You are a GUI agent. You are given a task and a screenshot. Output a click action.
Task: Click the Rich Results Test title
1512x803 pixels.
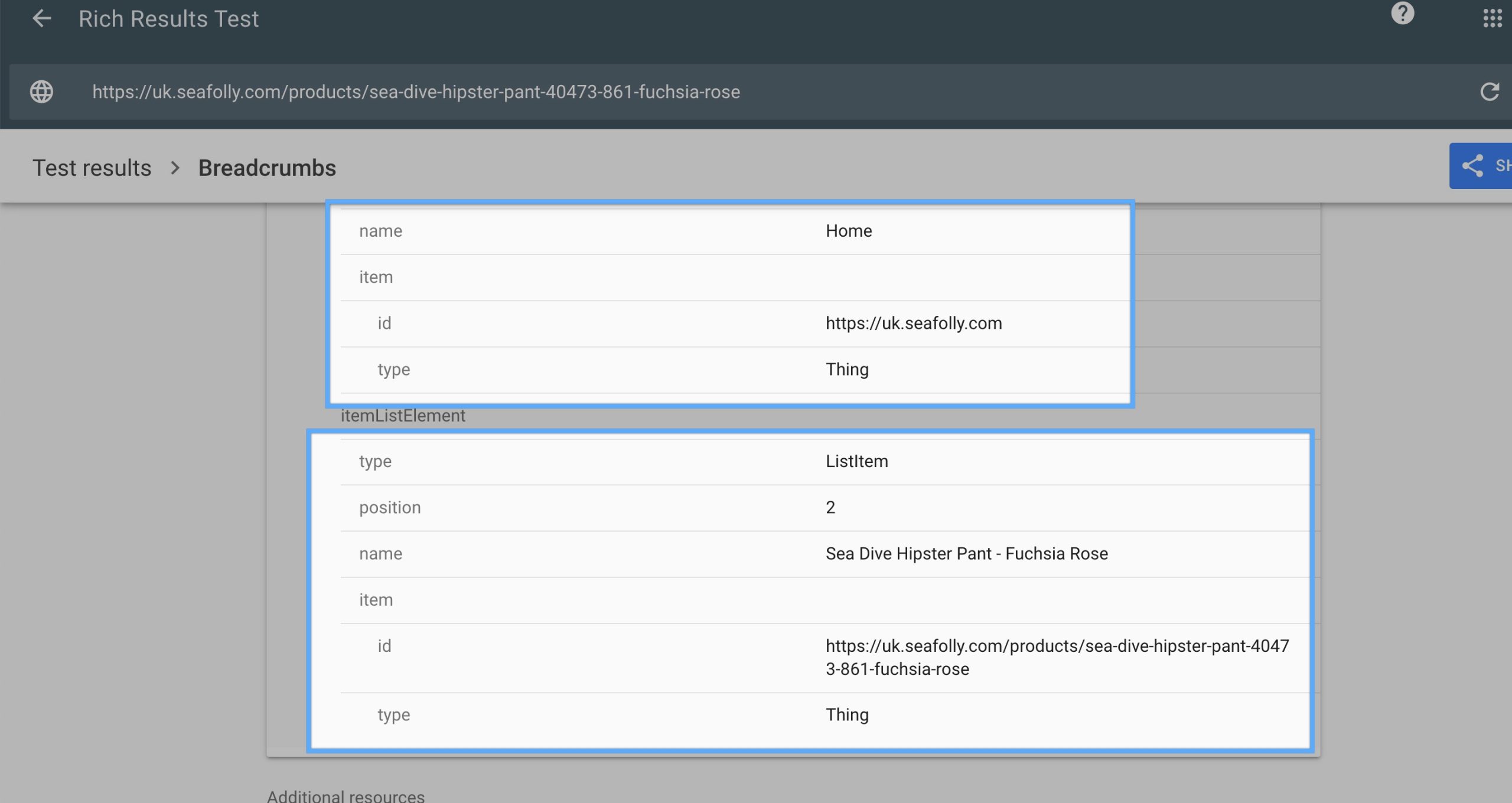click(169, 19)
